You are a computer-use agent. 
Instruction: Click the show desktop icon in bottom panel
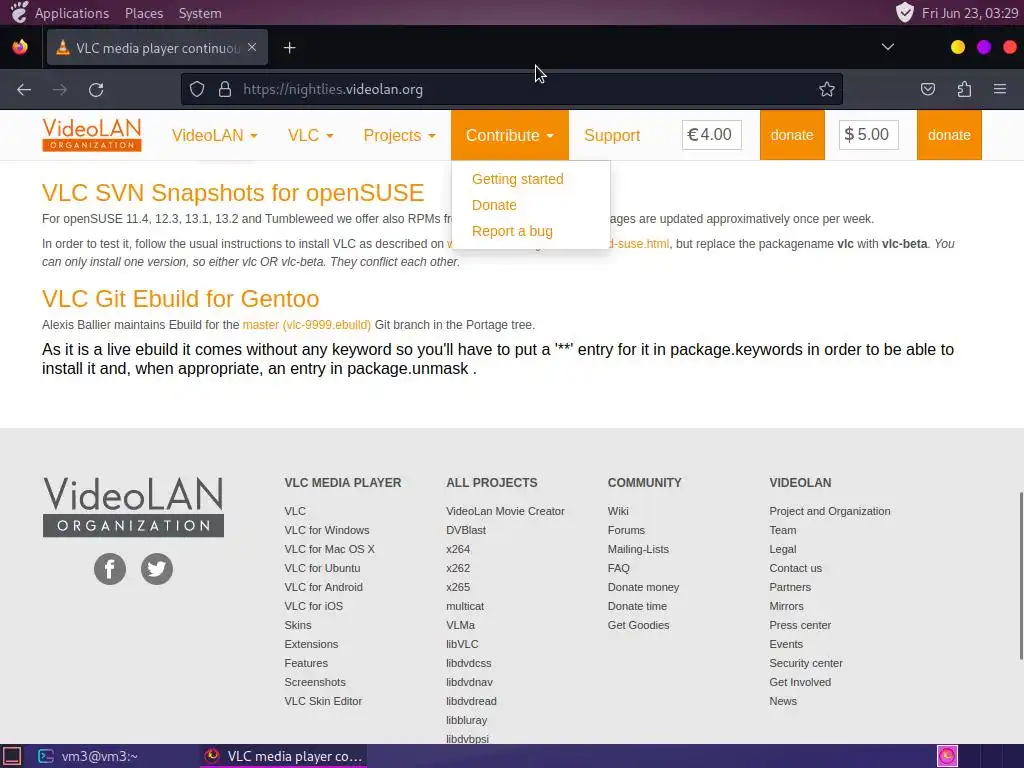pyautogui.click(x=12, y=756)
